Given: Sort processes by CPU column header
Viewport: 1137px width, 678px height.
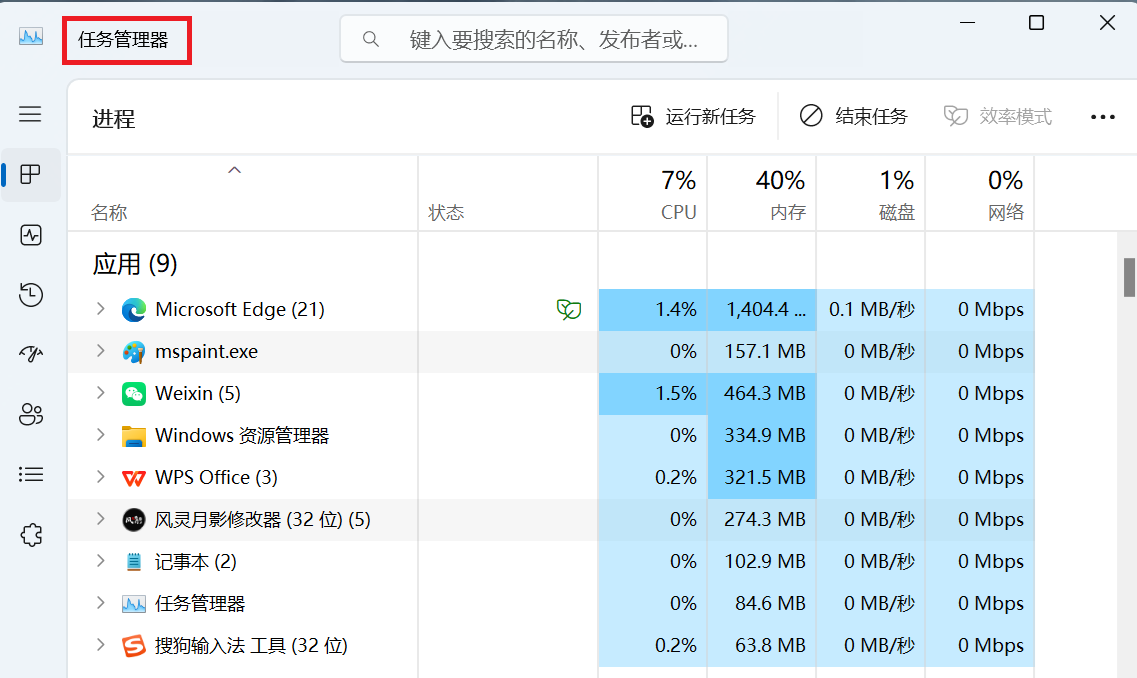Looking at the screenshot, I should (x=653, y=194).
